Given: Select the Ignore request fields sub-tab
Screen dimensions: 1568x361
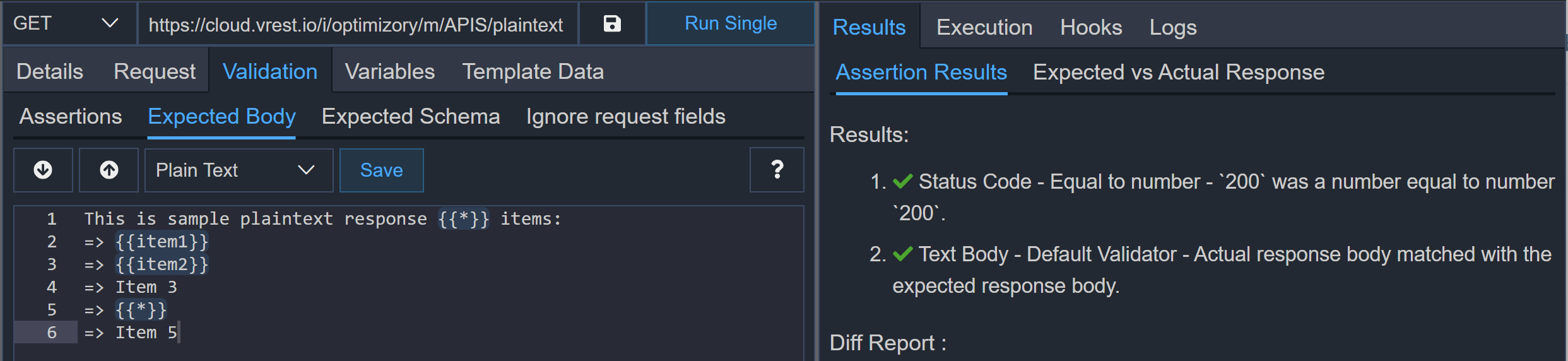Looking at the screenshot, I should tap(625, 117).
